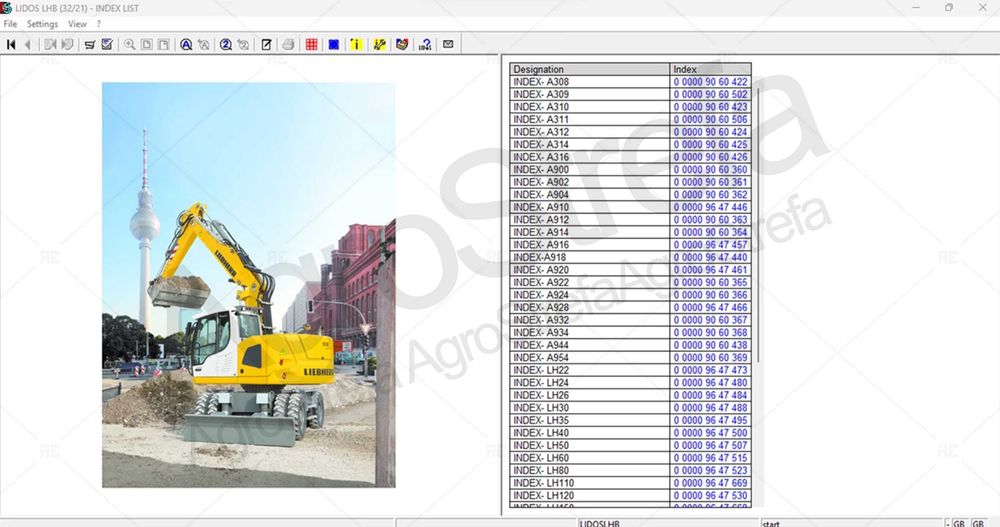
Task: Select the INDEX- A316 row
Action: tap(630, 157)
